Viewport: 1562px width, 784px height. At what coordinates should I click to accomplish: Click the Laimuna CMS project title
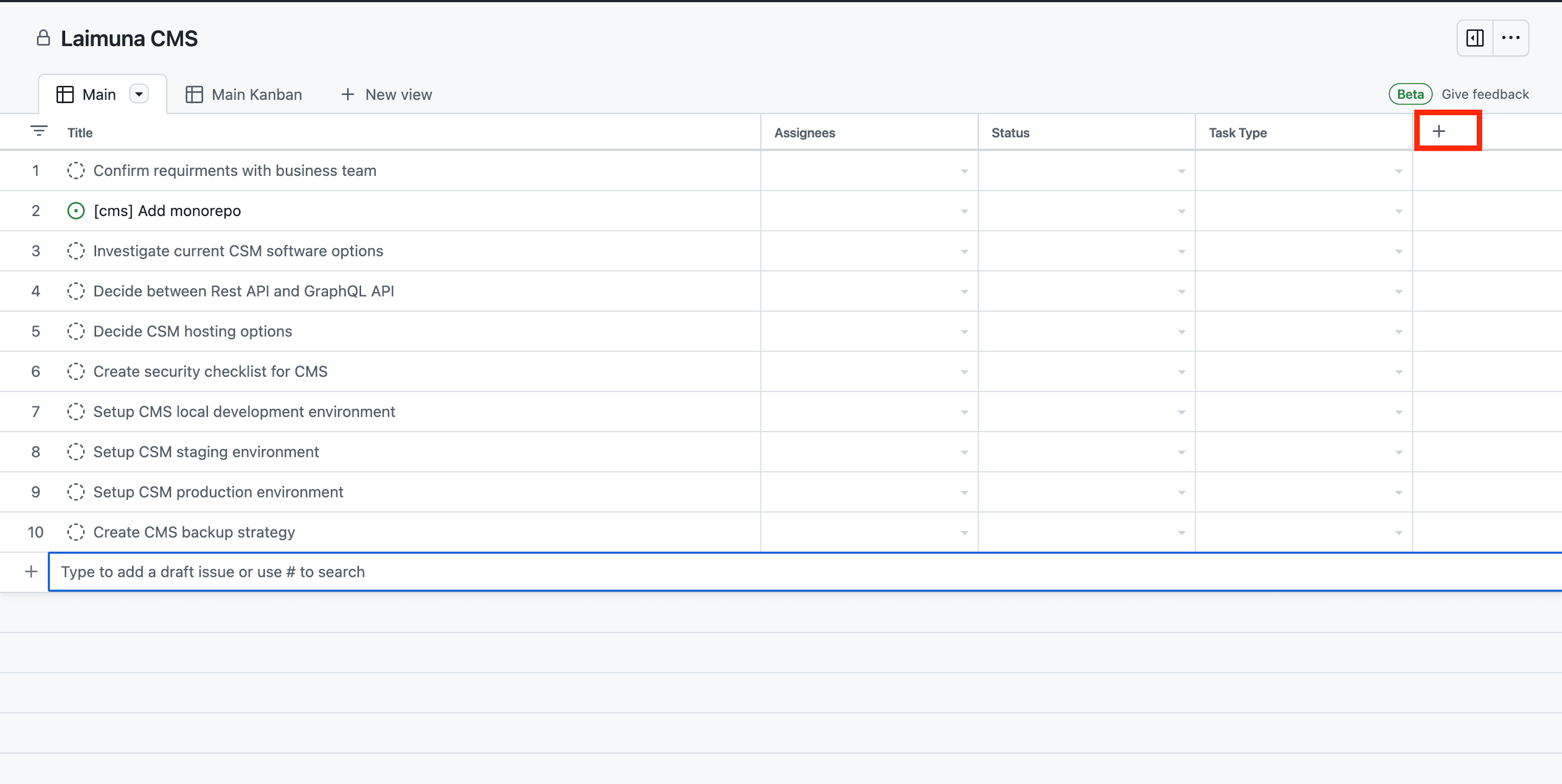[x=129, y=38]
